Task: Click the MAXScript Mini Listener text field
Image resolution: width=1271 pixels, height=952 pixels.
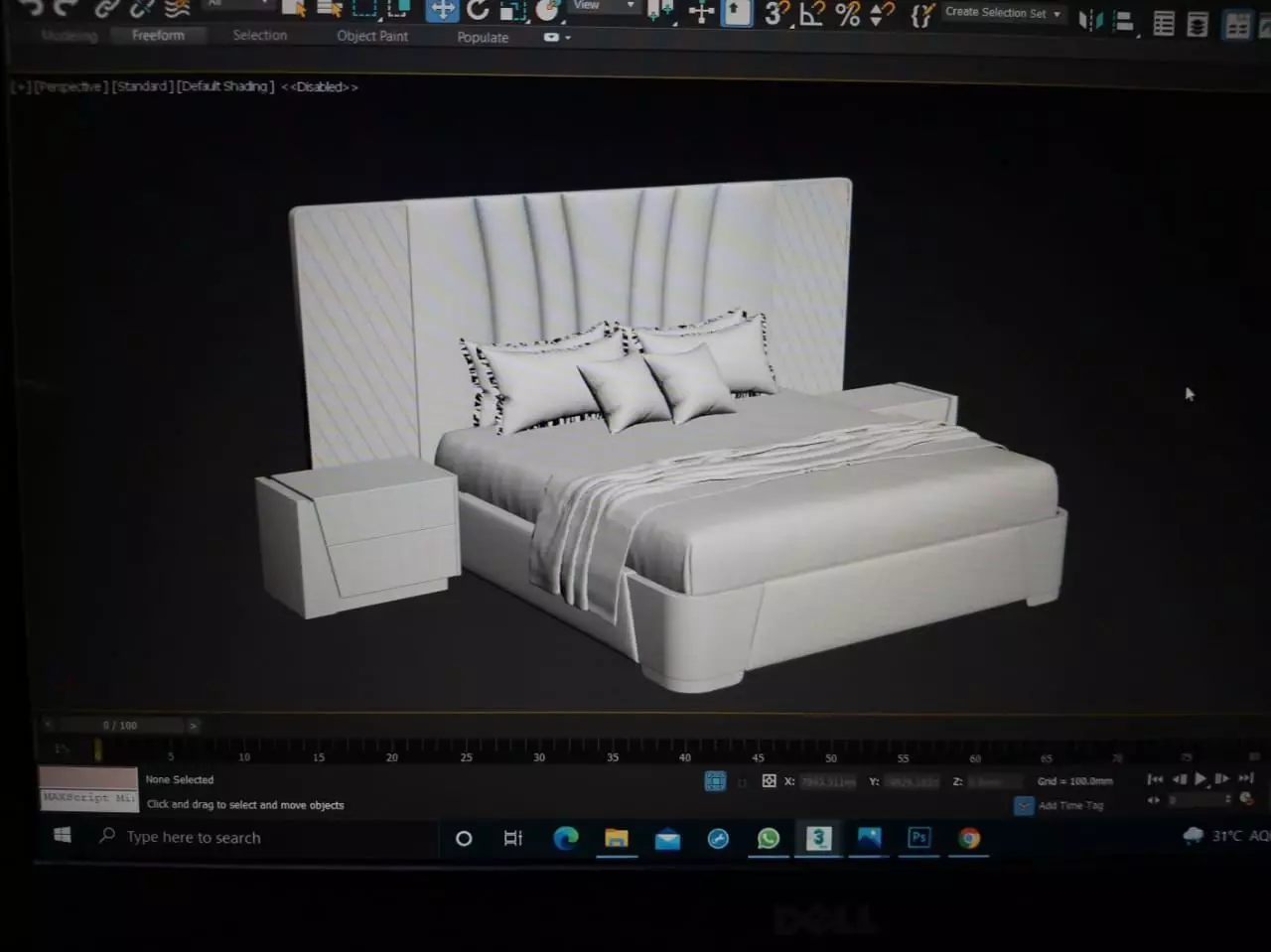Action: [x=87, y=799]
